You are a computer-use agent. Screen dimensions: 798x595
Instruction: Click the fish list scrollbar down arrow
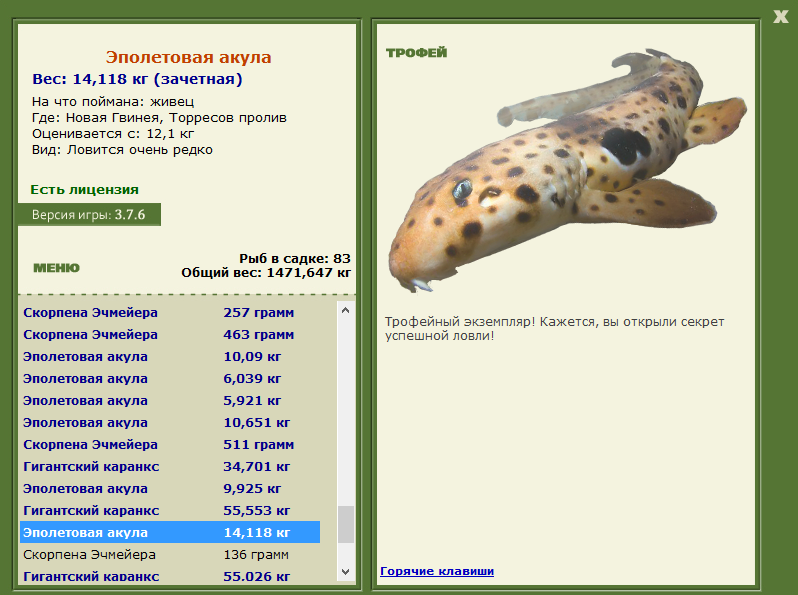coord(346,572)
